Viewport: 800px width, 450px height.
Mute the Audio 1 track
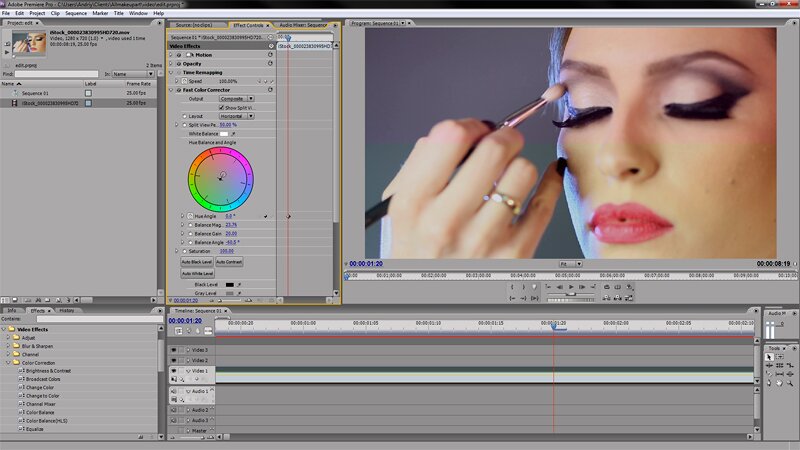[x=173, y=391]
